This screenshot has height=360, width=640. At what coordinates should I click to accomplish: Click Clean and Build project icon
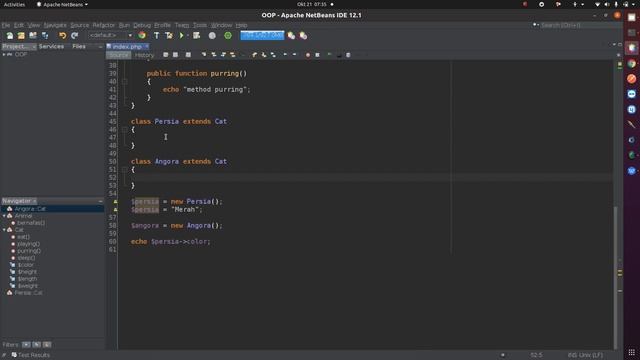[x=169, y=36]
